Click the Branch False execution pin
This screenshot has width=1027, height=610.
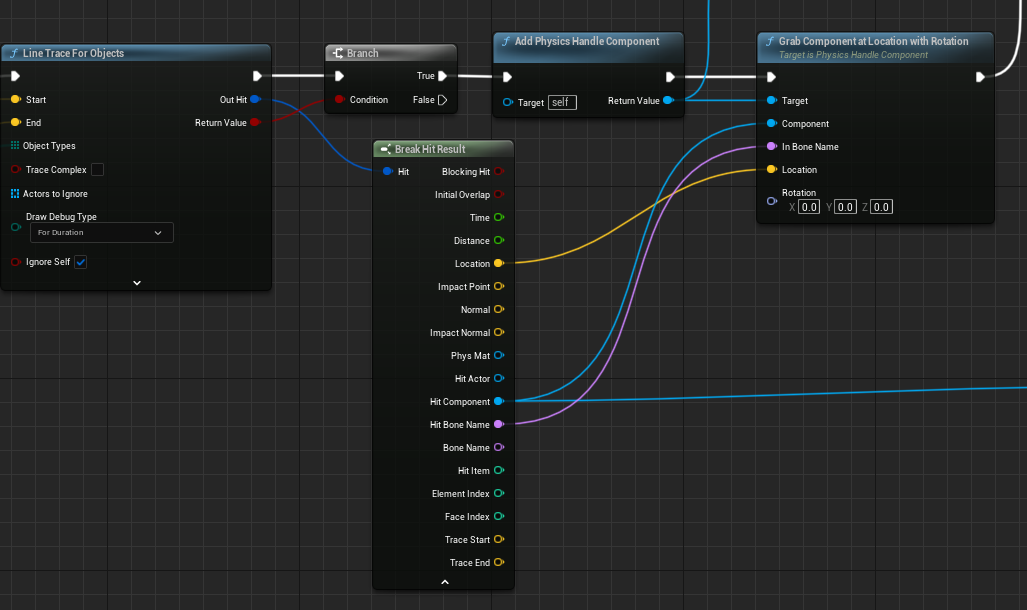(x=443, y=100)
